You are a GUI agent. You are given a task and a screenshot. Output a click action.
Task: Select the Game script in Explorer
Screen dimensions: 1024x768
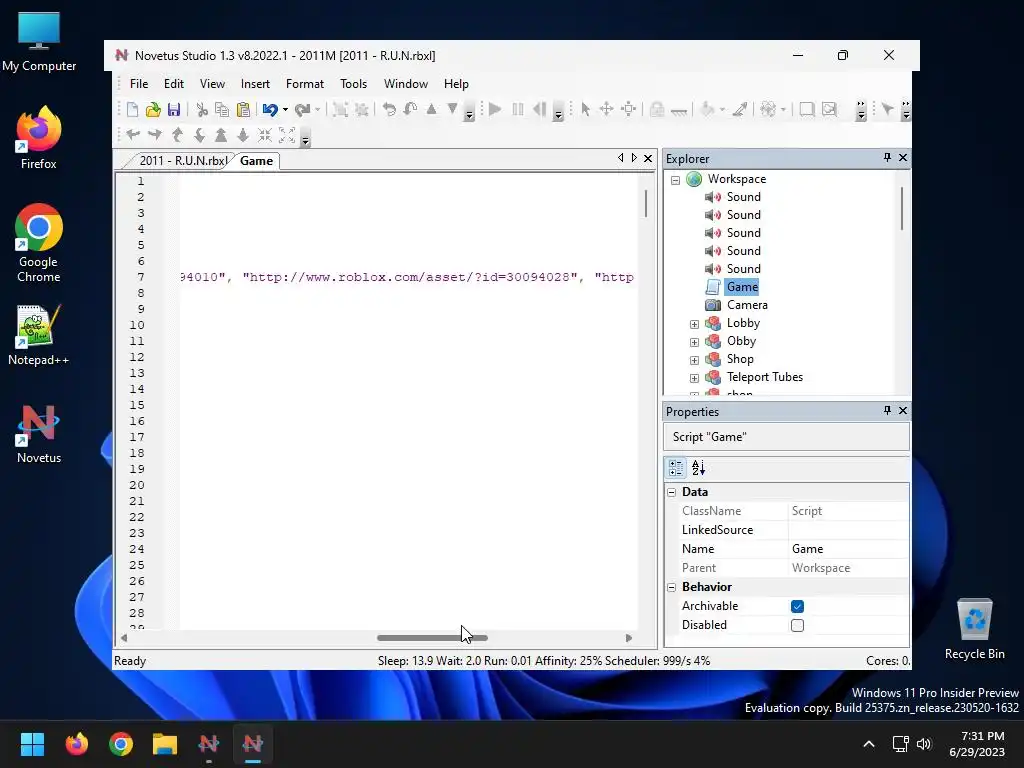(743, 287)
